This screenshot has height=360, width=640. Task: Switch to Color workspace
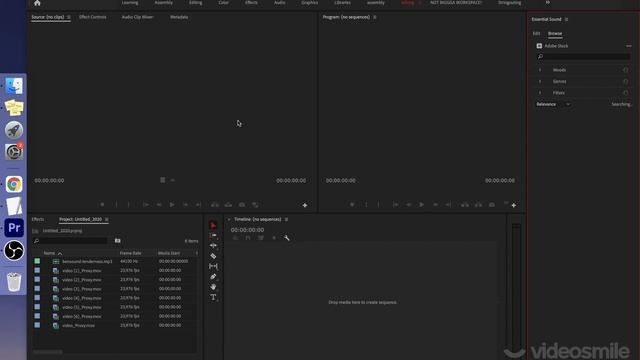point(223,2)
